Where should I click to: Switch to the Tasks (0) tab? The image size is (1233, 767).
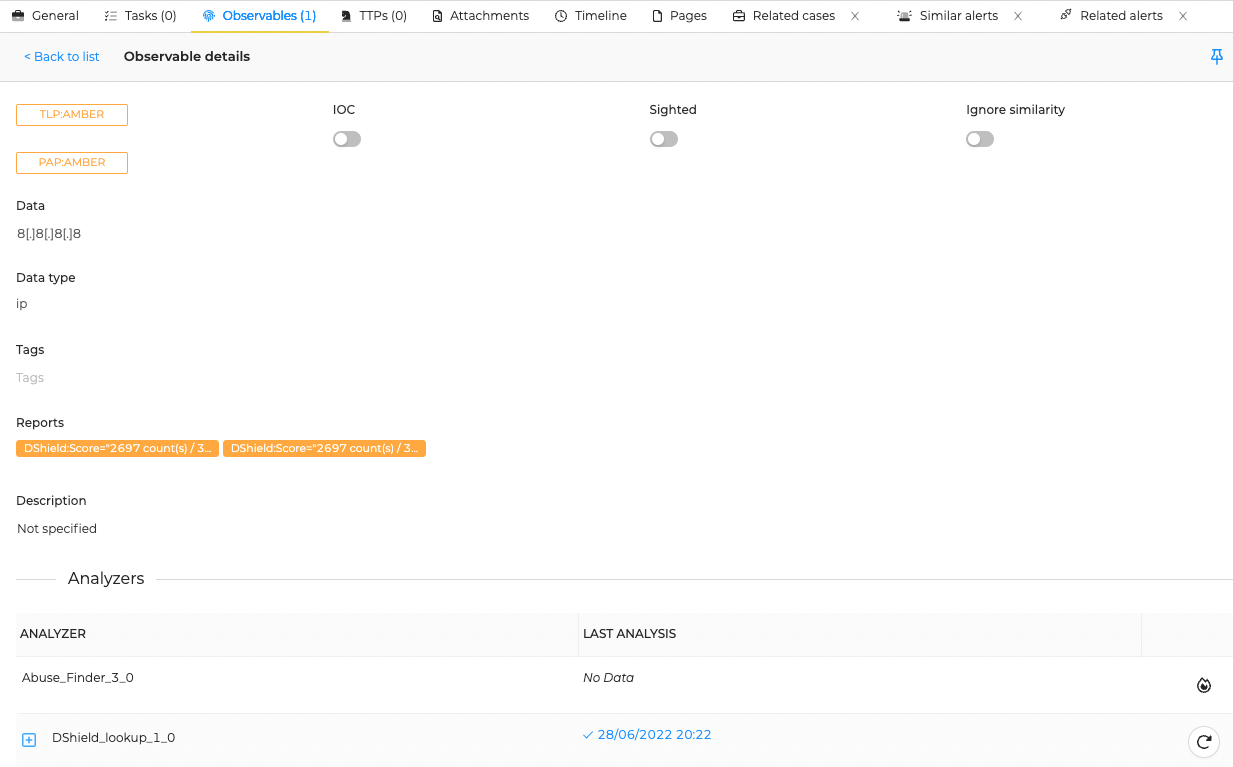pos(141,16)
